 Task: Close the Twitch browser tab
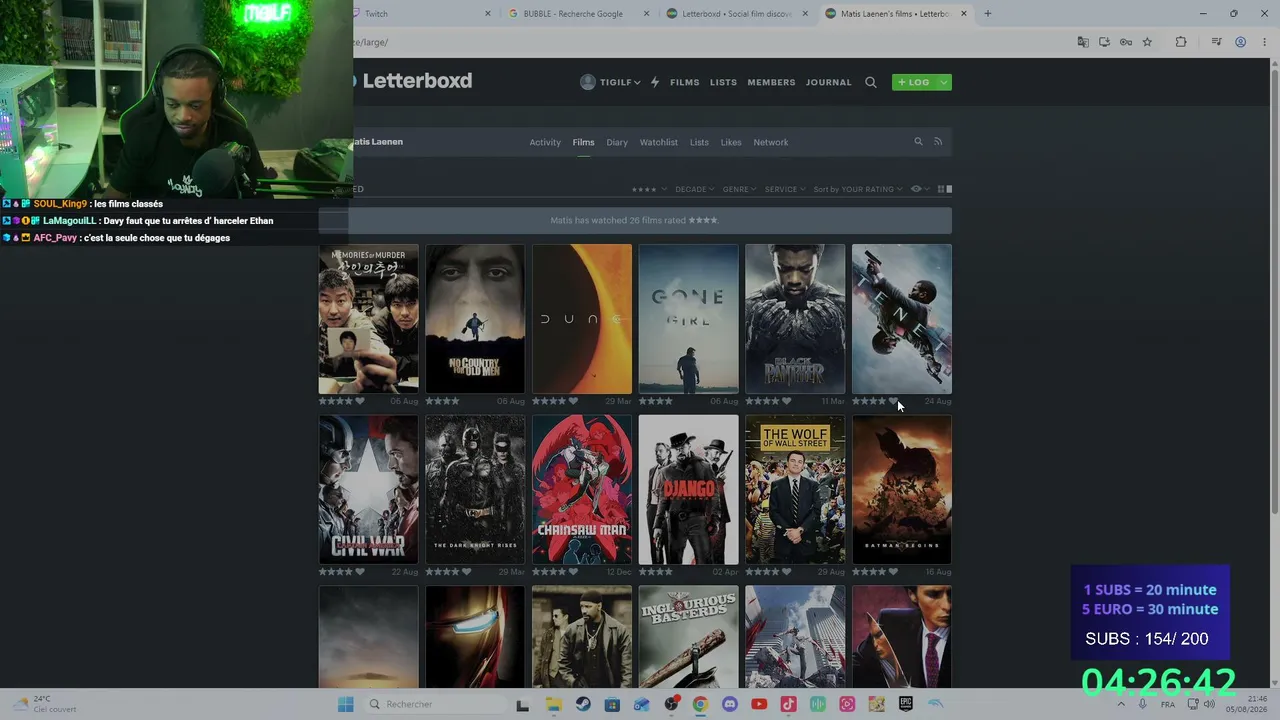pyautogui.click(x=488, y=14)
